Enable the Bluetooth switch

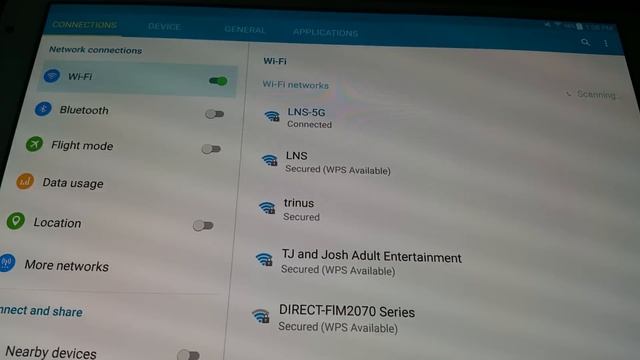[214, 114]
